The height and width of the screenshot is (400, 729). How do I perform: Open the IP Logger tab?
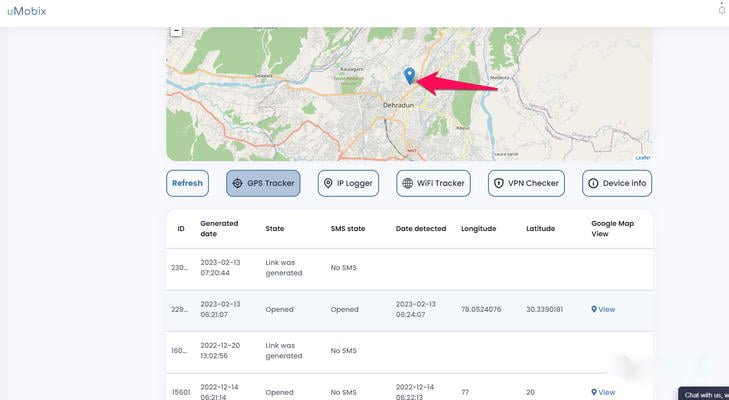tap(348, 183)
